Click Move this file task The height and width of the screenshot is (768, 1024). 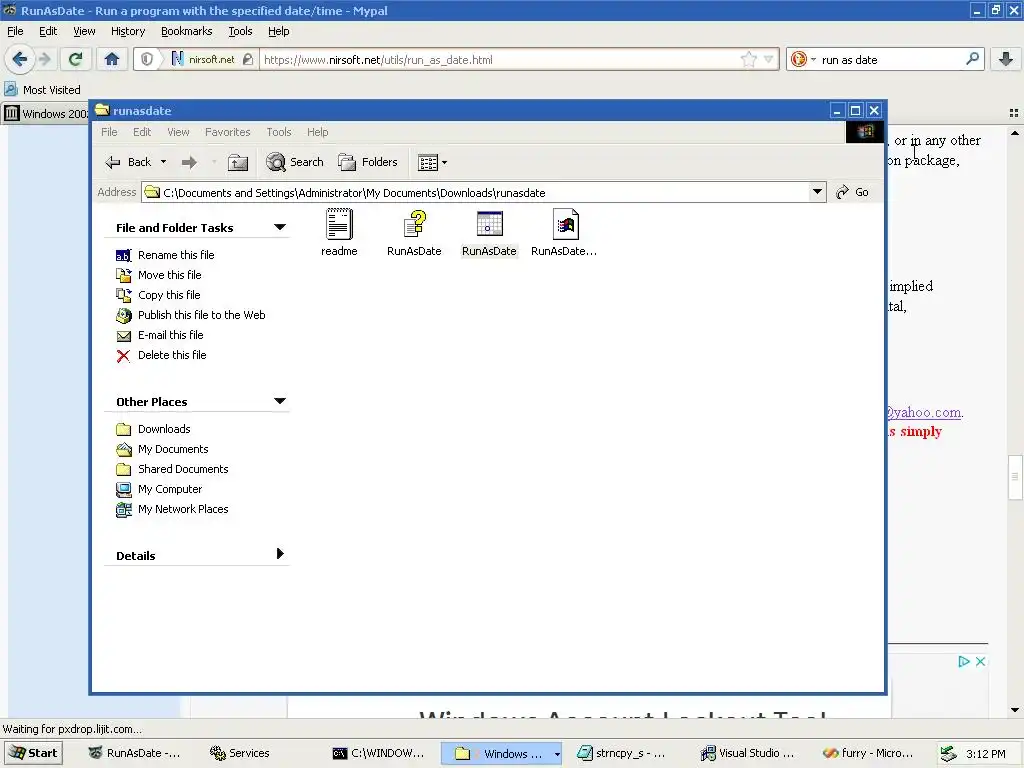click(169, 275)
